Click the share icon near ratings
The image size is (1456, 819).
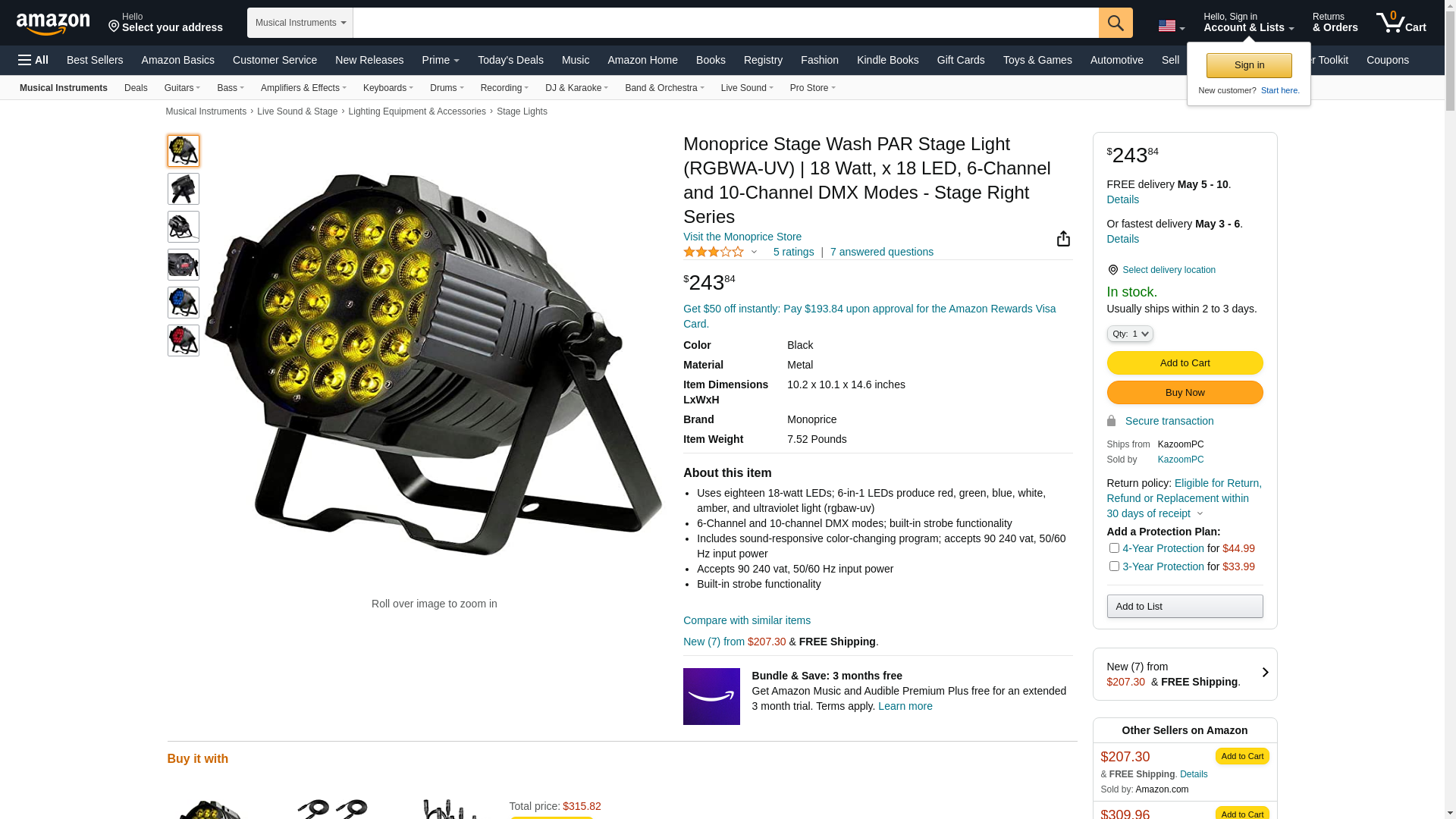pyautogui.click(x=1063, y=238)
